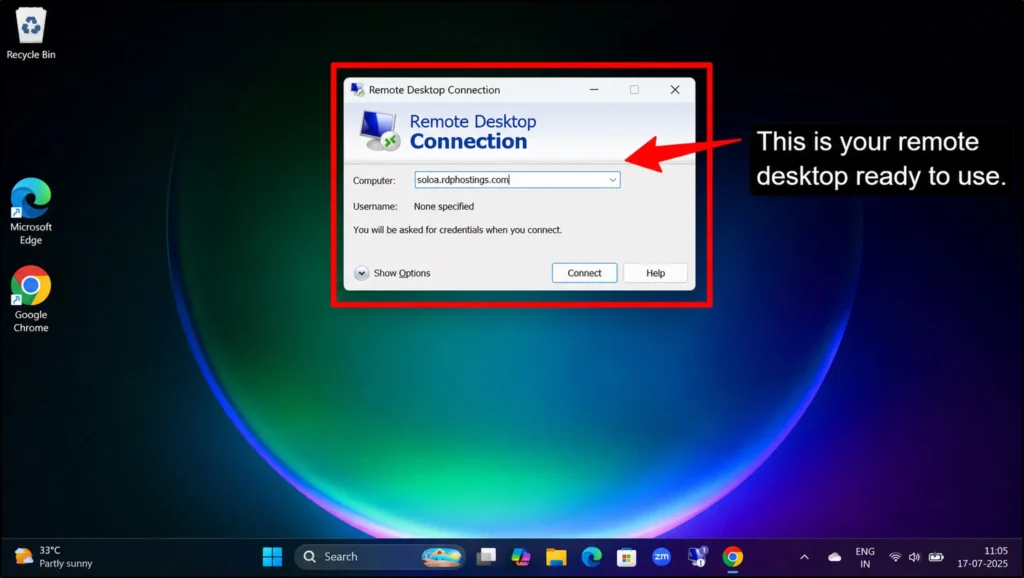The image size is (1024, 578).
Task: Open Task View from the taskbar
Action: [x=486, y=556]
